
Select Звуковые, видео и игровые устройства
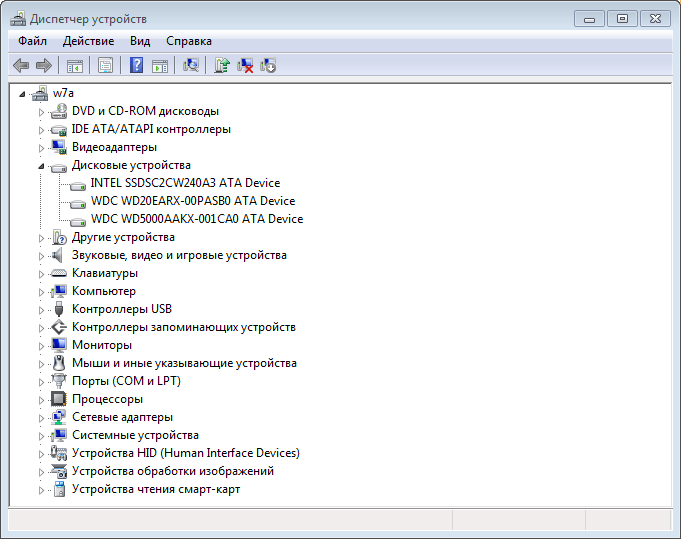(x=179, y=255)
